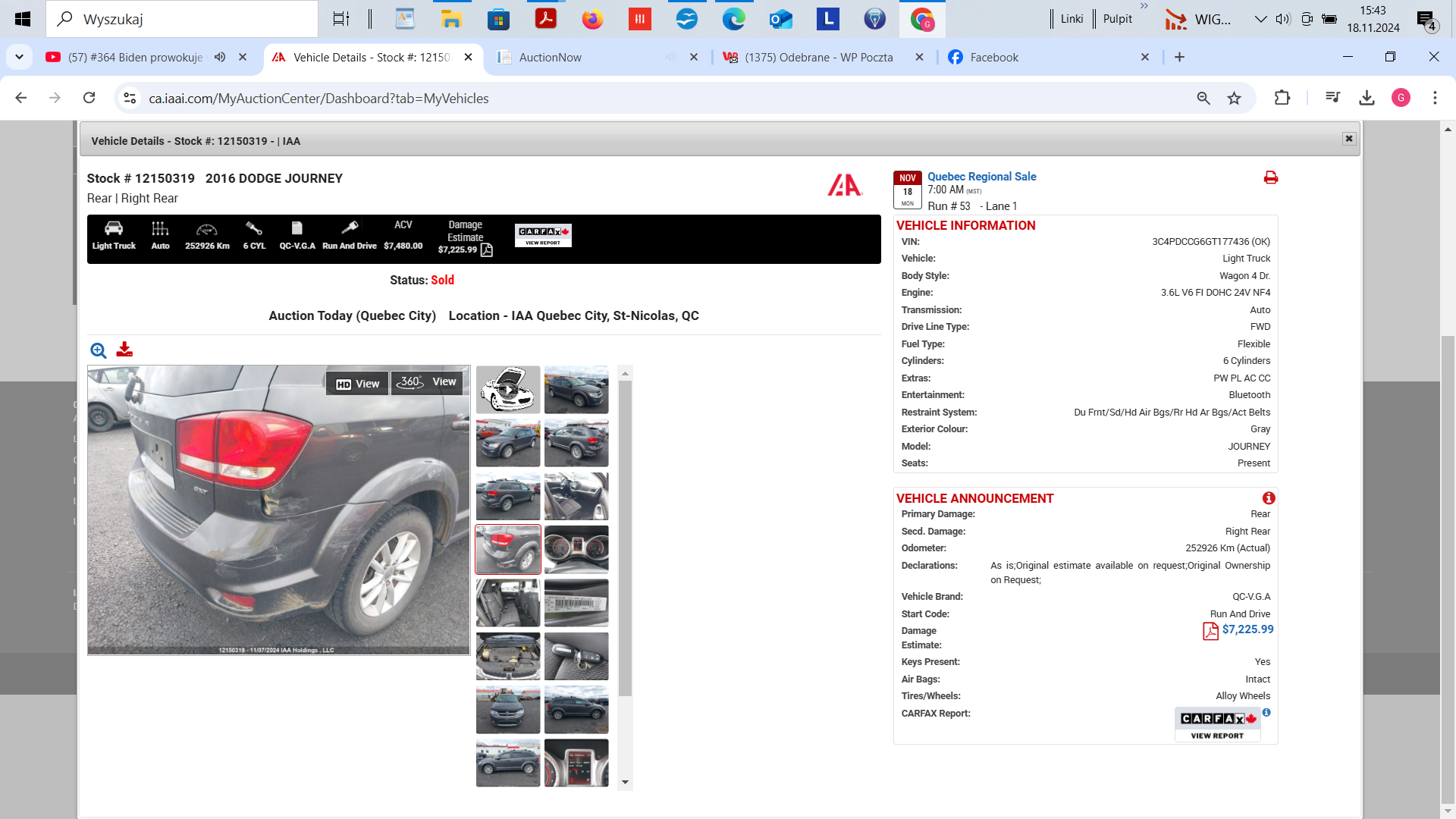This screenshot has height=819, width=1456.
Task: Click CARFAX View Report in announcement section
Action: click(1217, 725)
